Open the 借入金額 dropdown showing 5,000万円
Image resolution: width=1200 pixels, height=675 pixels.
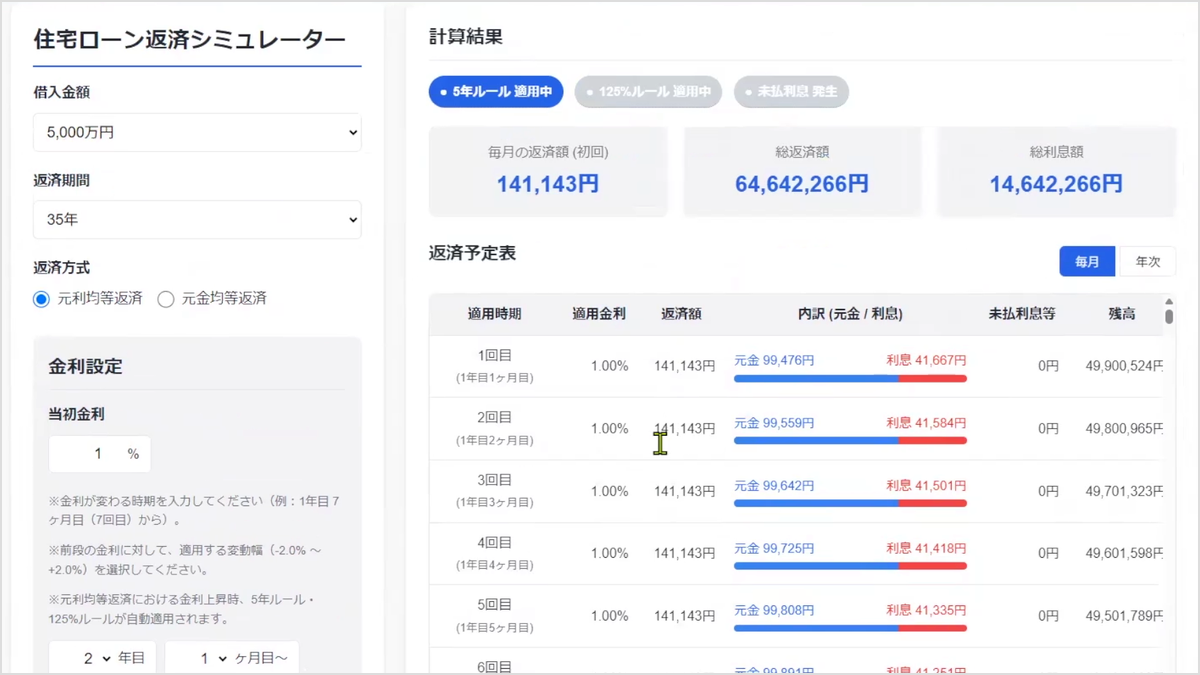pyautogui.click(x=197, y=132)
